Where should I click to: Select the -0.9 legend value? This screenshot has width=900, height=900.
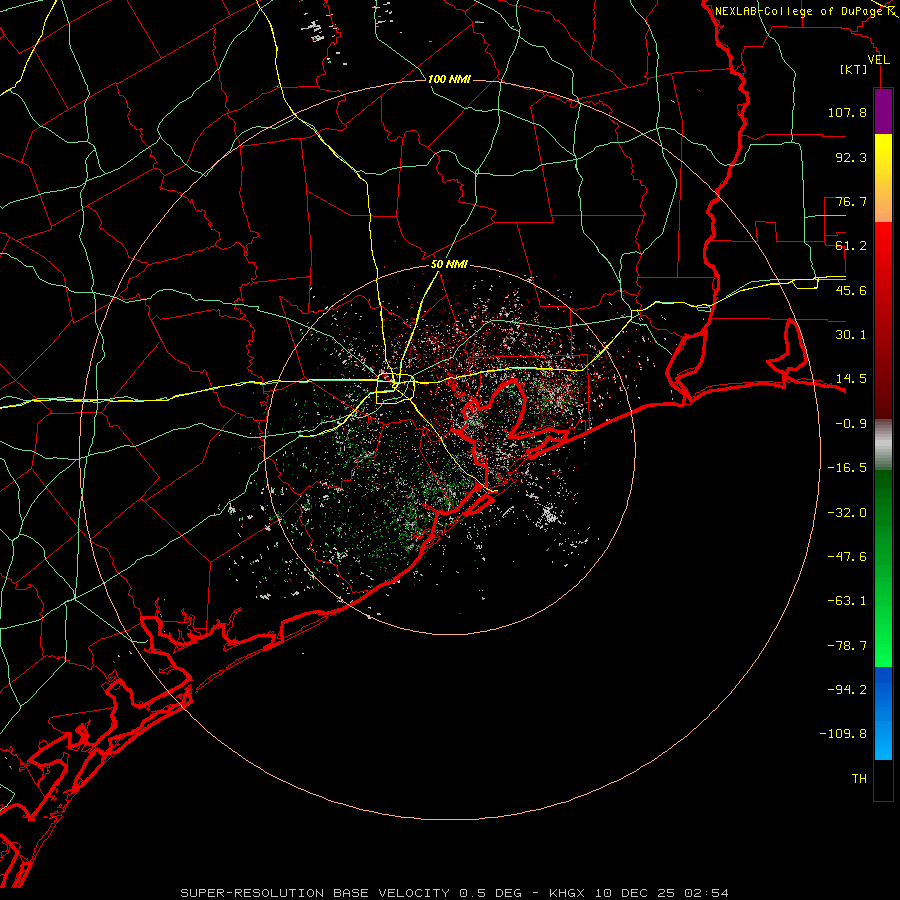point(851,424)
